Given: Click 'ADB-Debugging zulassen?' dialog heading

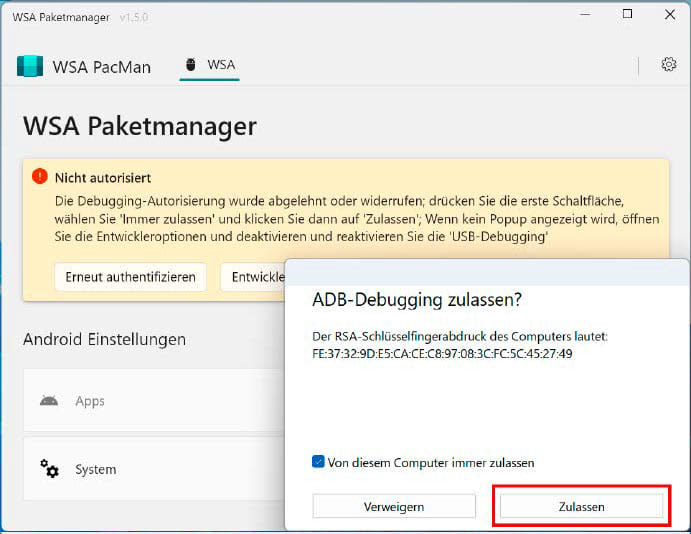Looking at the screenshot, I should point(417,300).
